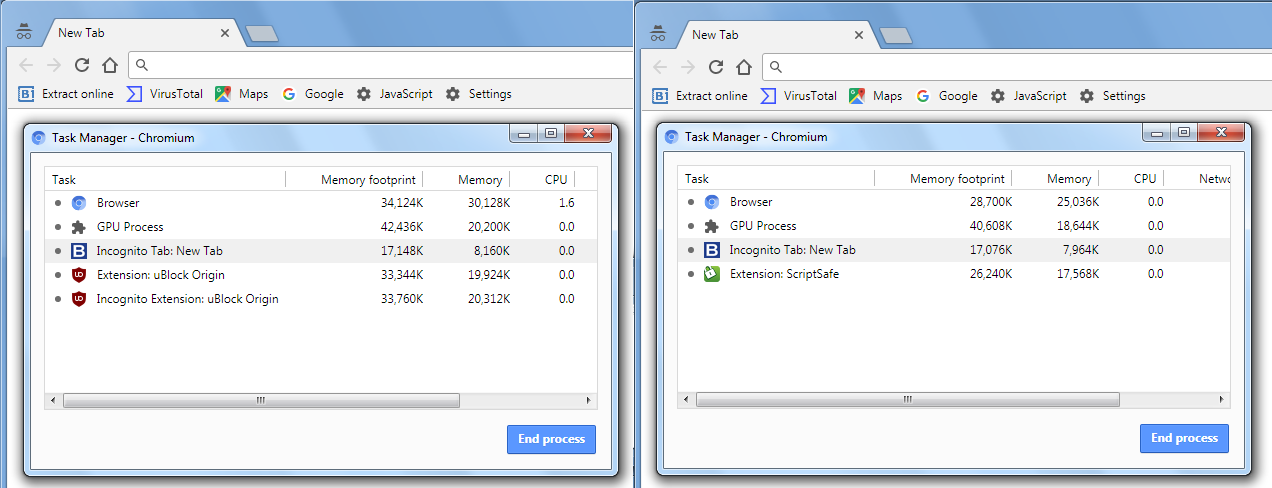The height and width of the screenshot is (488, 1272).
Task: Click the Forward arrow in the left browser window
Action: [x=54, y=65]
